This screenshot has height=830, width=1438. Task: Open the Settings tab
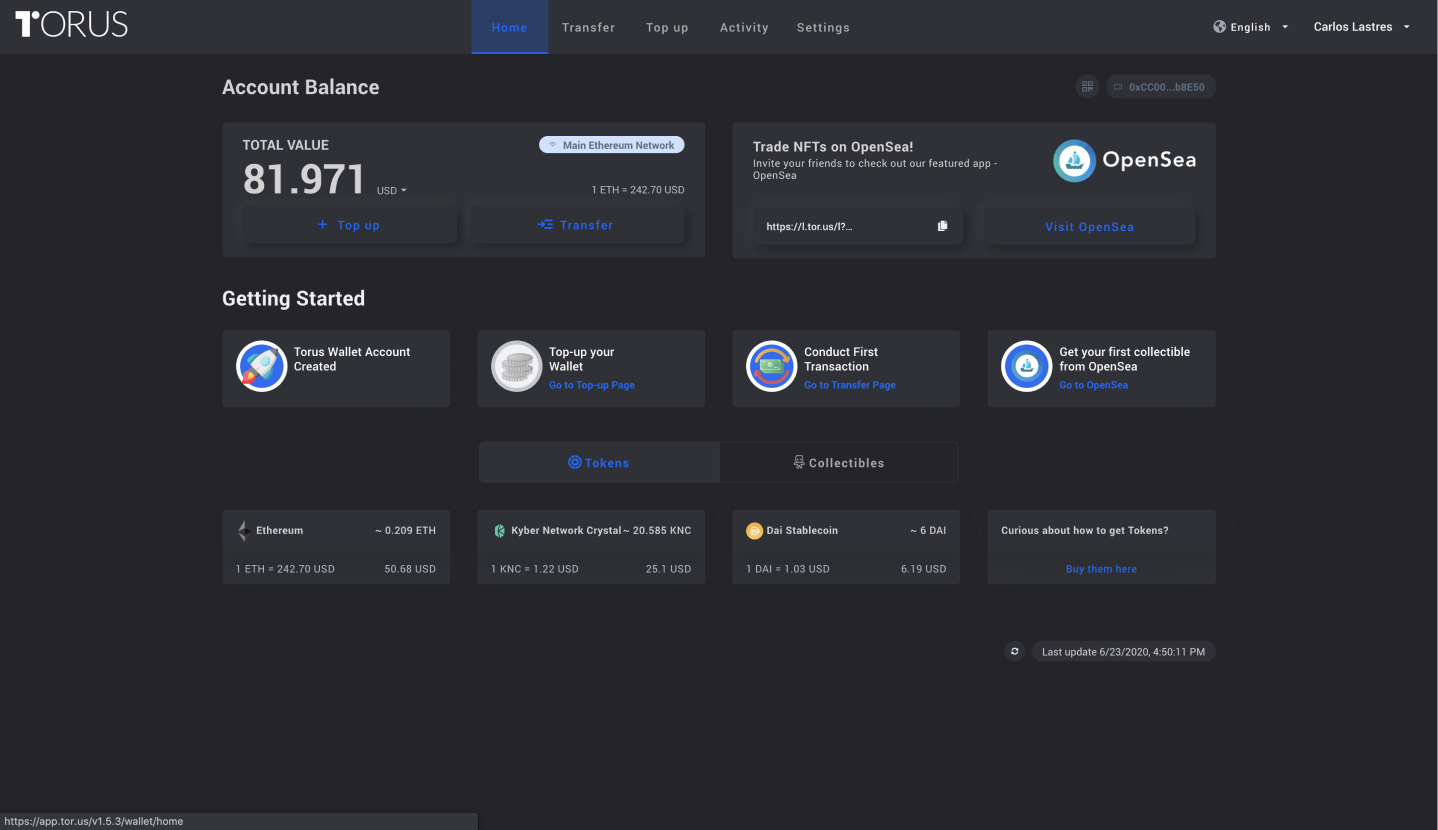(823, 27)
